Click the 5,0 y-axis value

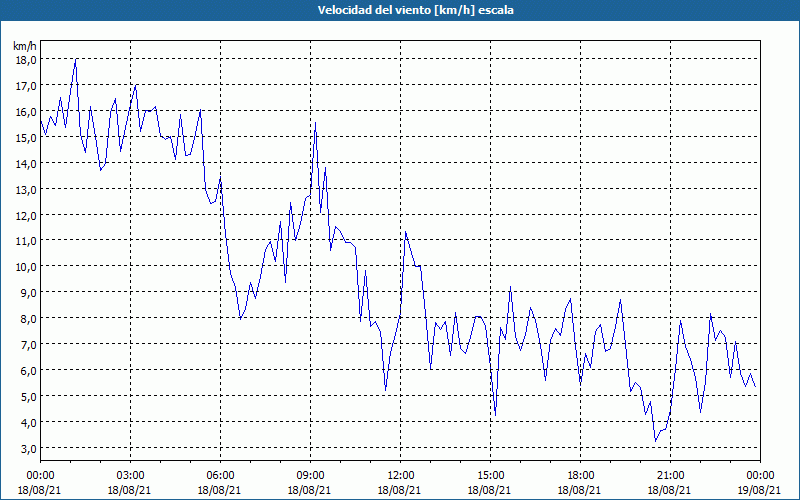tap(28, 397)
